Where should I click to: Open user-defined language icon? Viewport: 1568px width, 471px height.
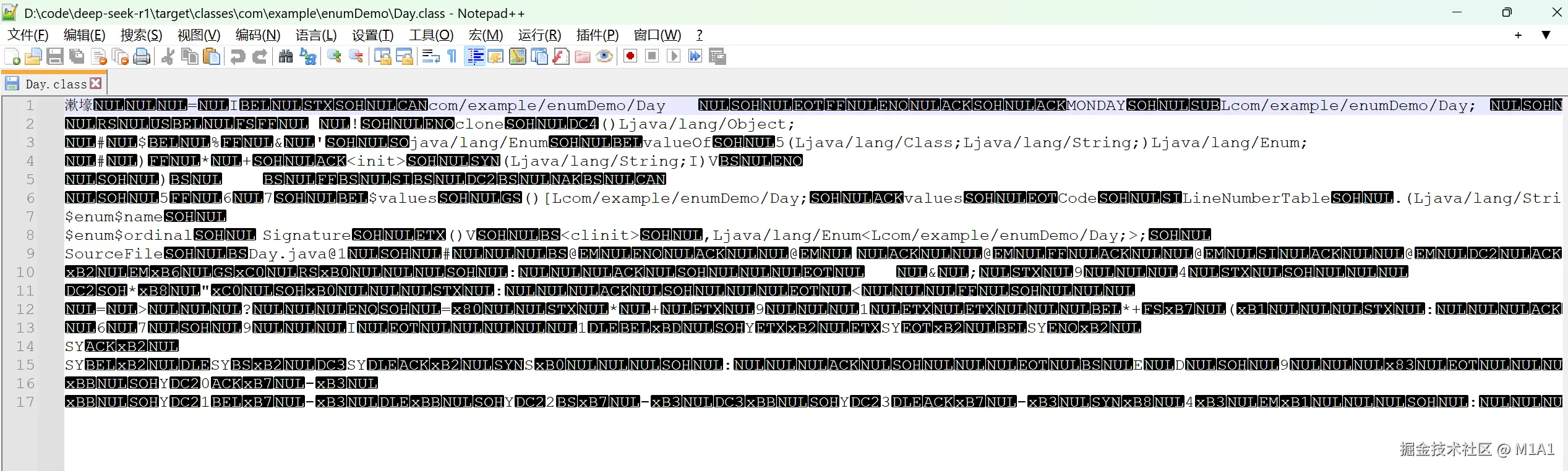496,57
